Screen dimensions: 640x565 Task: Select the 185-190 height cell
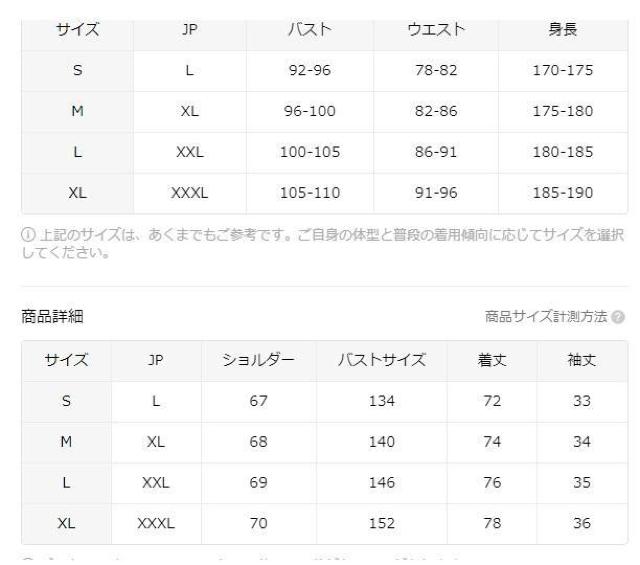tap(563, 193)
